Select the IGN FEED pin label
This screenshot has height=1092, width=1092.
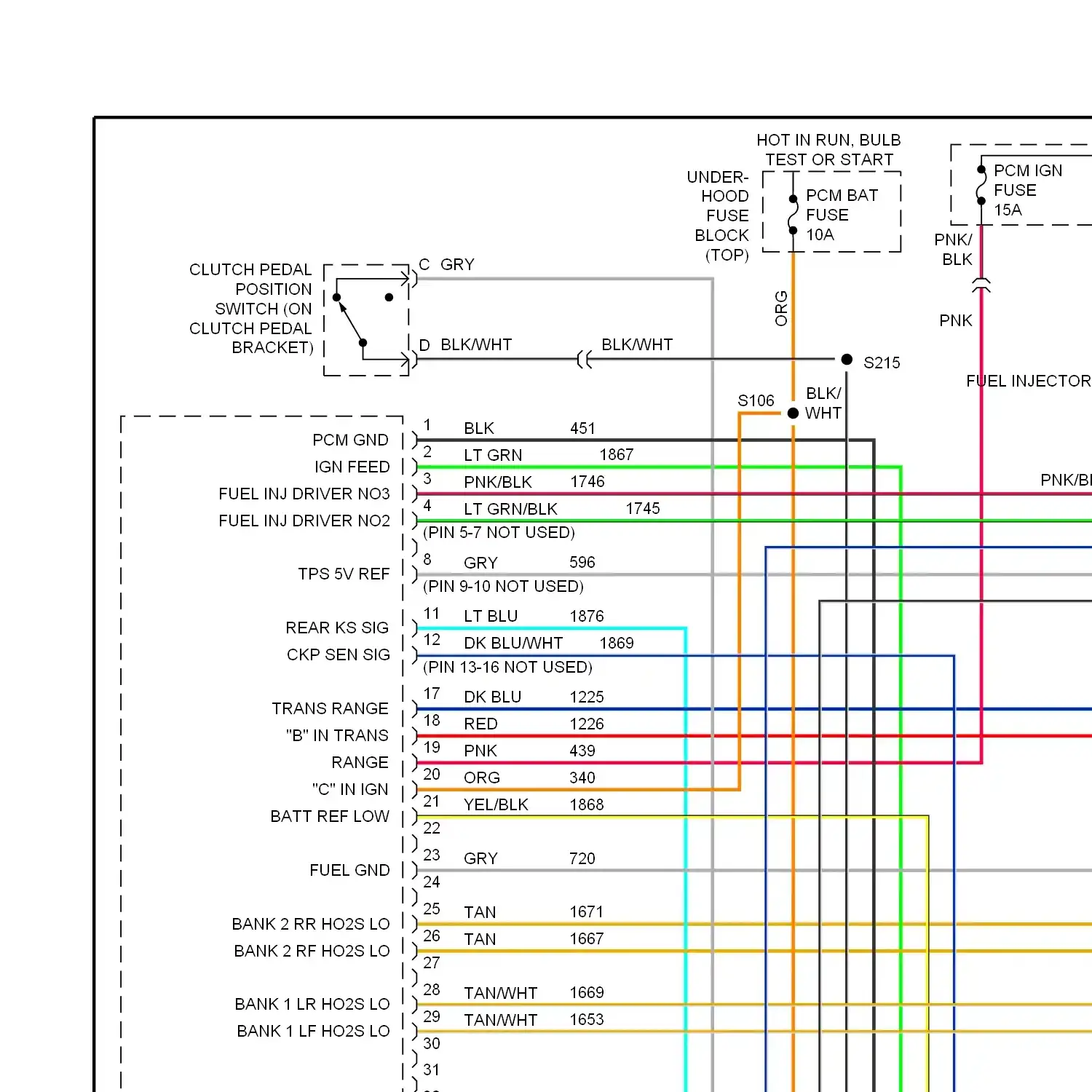coord(352,467)
